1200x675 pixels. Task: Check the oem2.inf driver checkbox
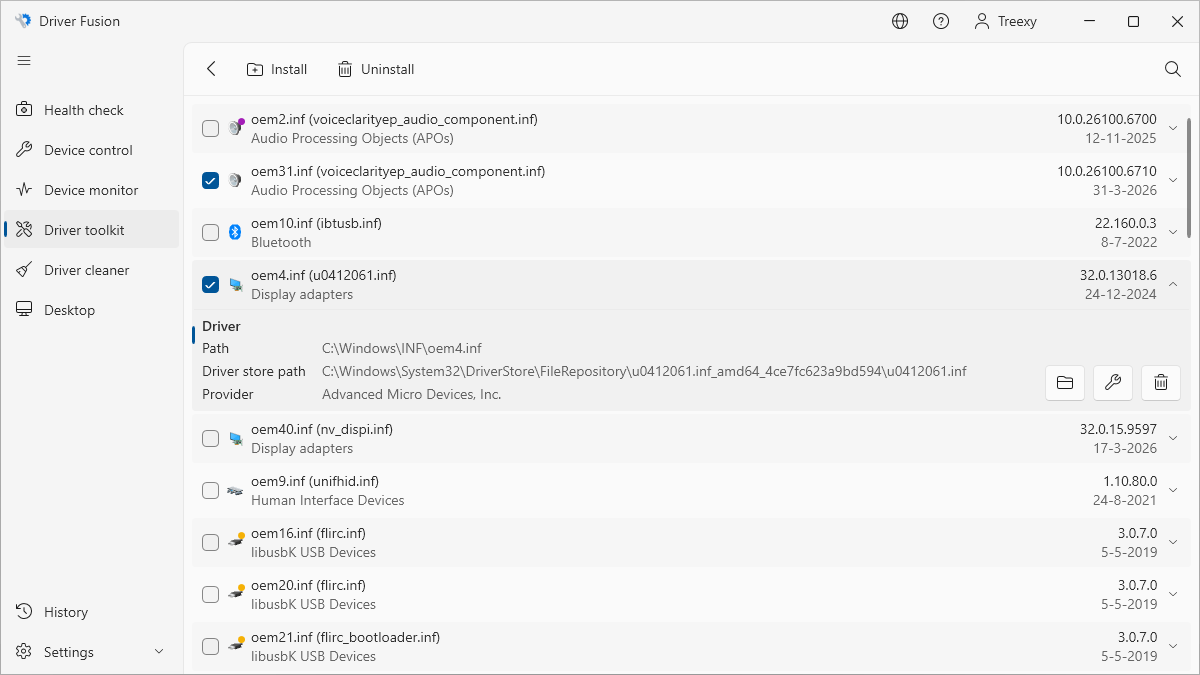(210, 128)
